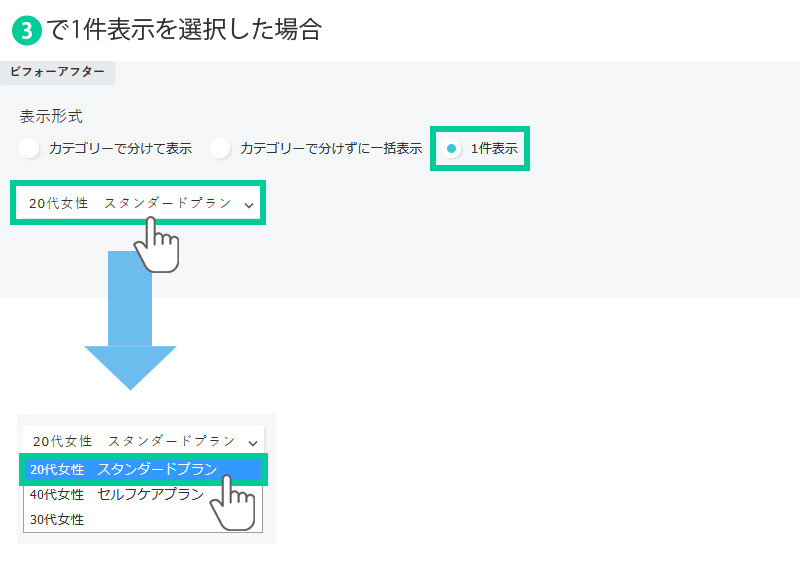Click the chevron on the upper dropdown
Viewport: 800px width, 568px height.
click(249, 204)
